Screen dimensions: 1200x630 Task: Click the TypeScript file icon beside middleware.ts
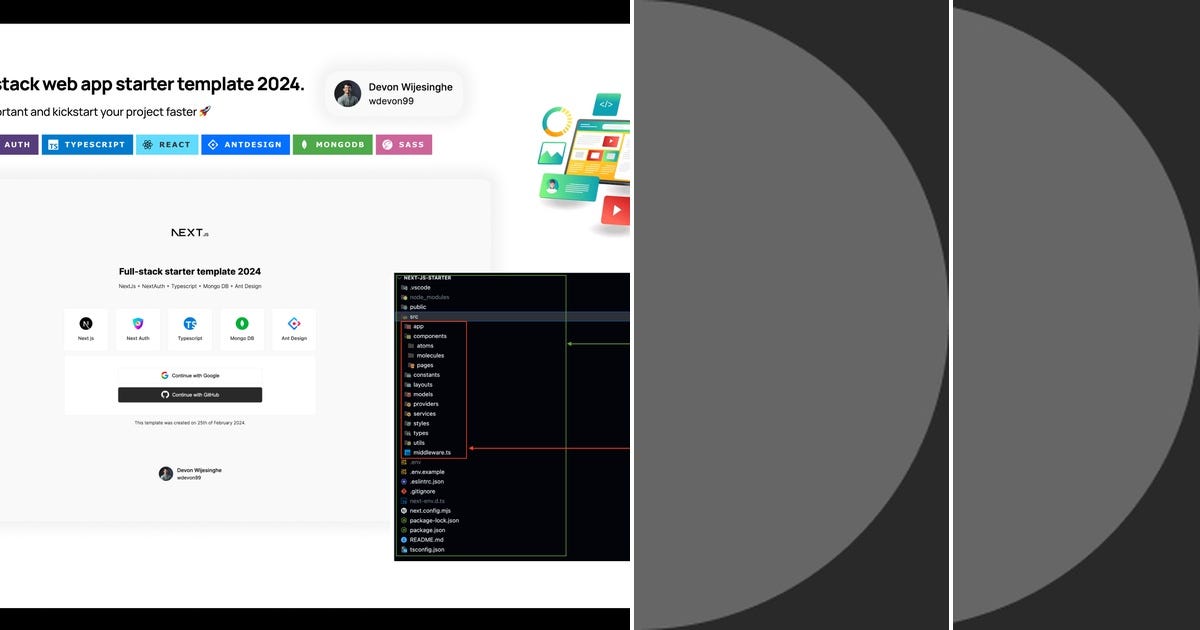406,451
